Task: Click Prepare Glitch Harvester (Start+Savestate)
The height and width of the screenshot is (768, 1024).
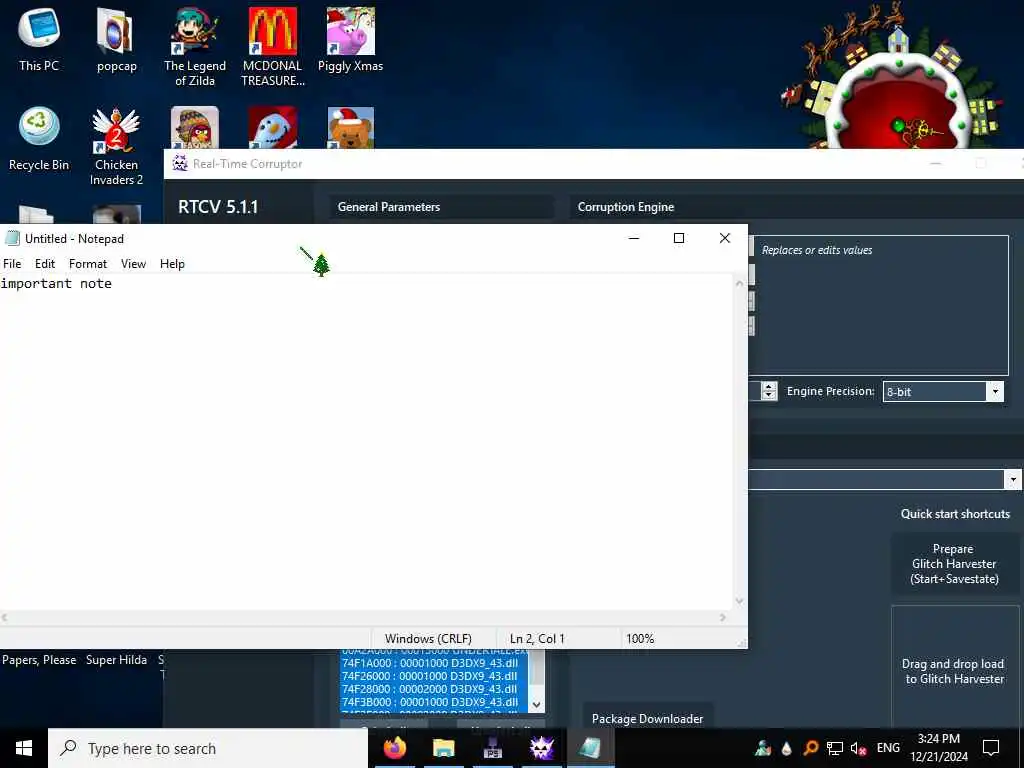Action: (954, 564)
